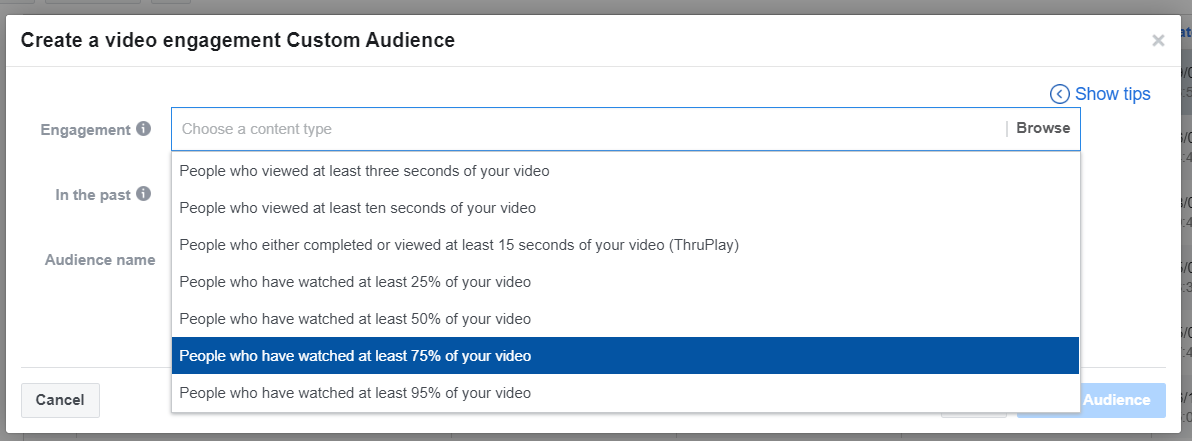Select watched at least 25% option

625,282
